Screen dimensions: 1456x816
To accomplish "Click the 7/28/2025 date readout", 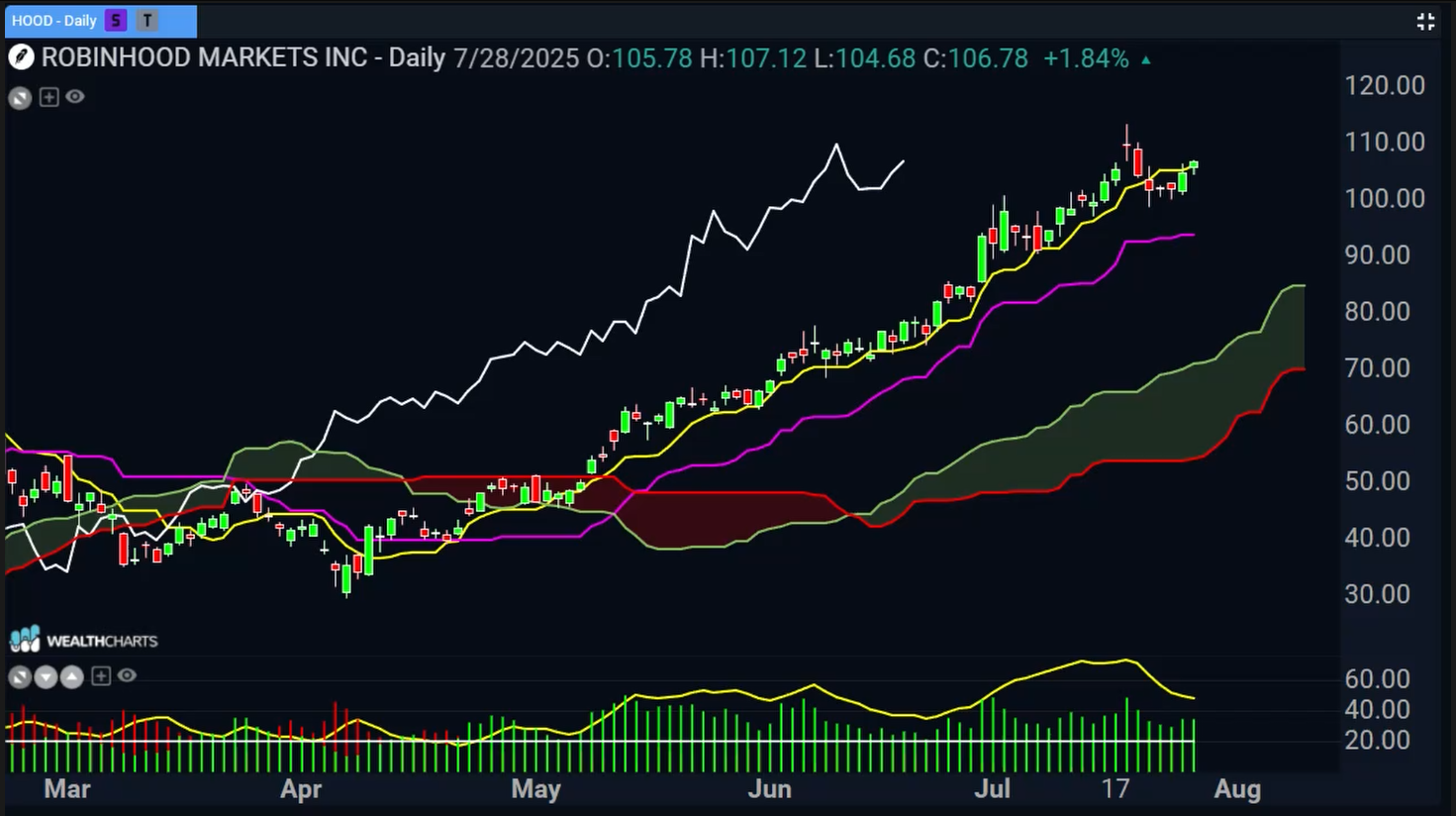I will coord(517,58).
